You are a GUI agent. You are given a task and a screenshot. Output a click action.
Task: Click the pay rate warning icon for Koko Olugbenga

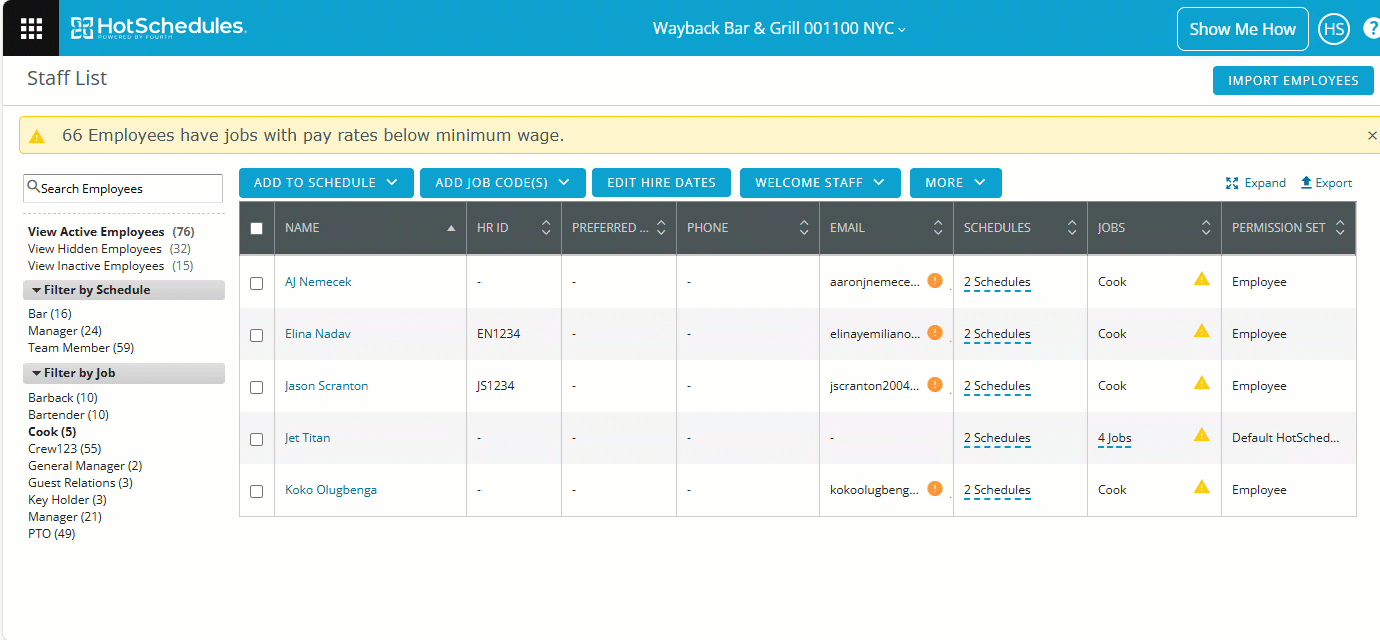[x=1202, y=488]
